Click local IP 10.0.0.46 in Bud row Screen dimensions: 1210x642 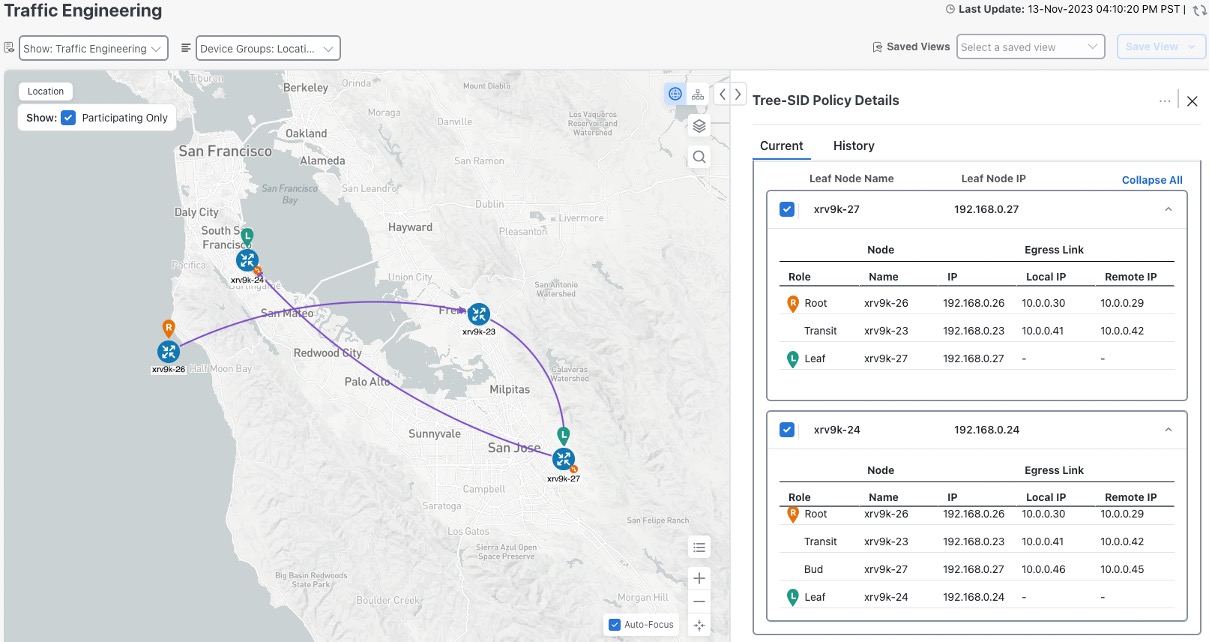tap(1043, 569)
